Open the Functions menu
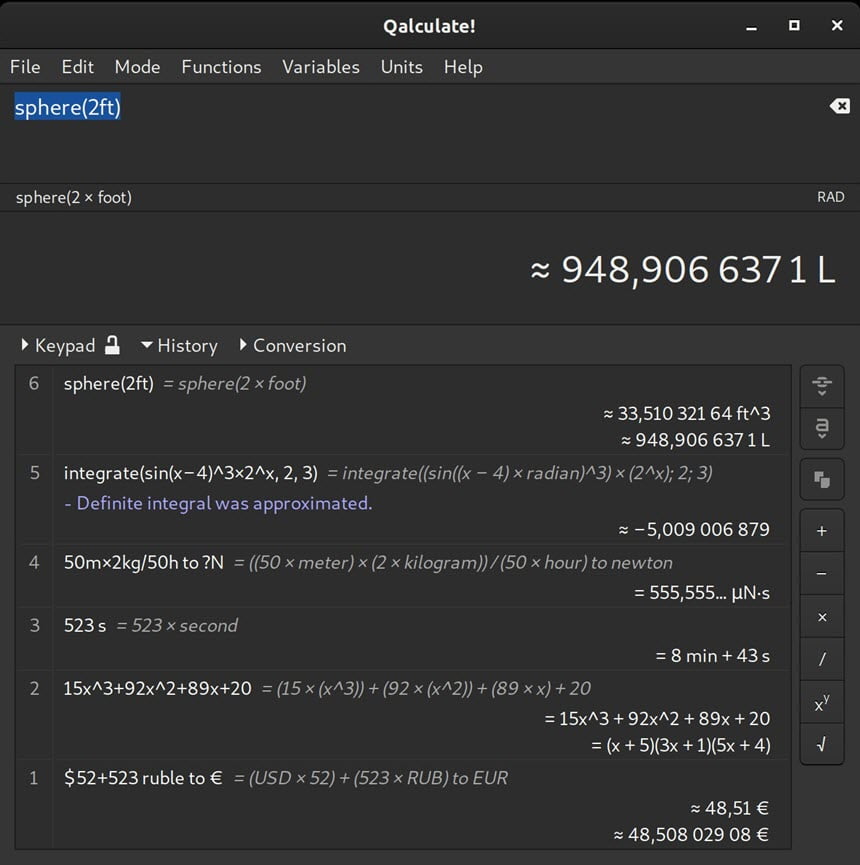 tap(221, 67)
